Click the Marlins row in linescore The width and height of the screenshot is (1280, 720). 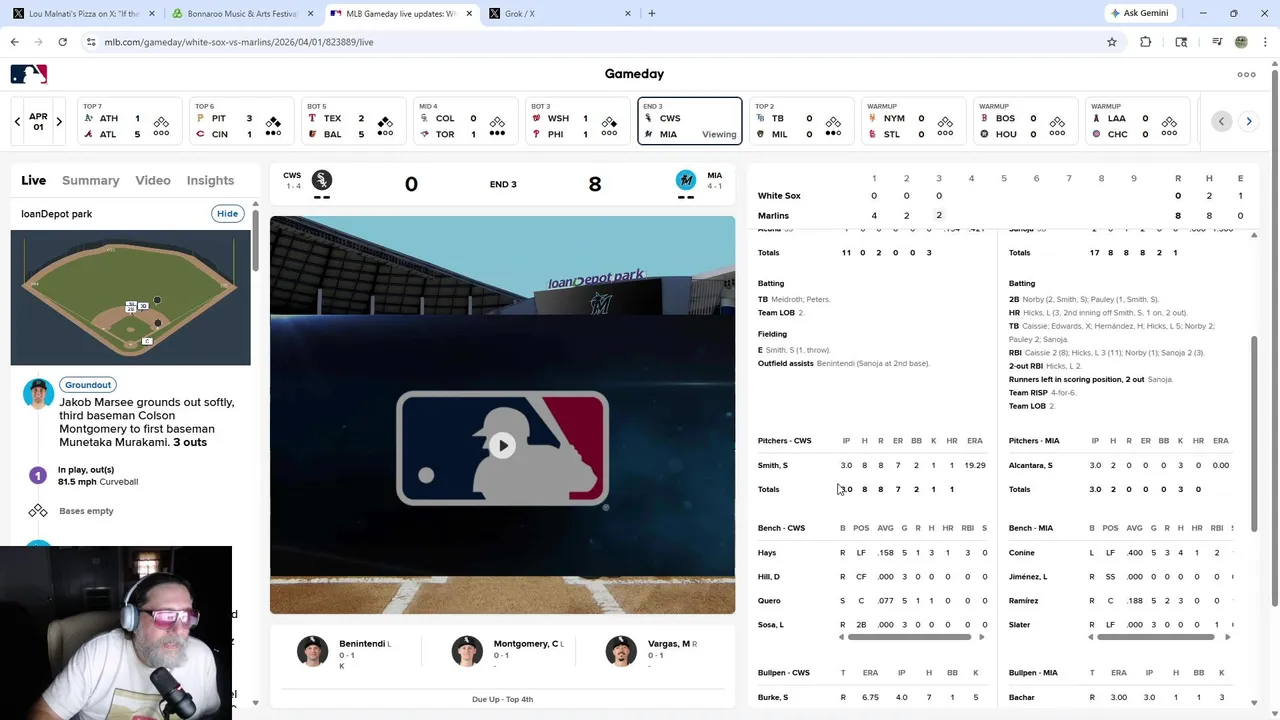(x=1003, y=216)
